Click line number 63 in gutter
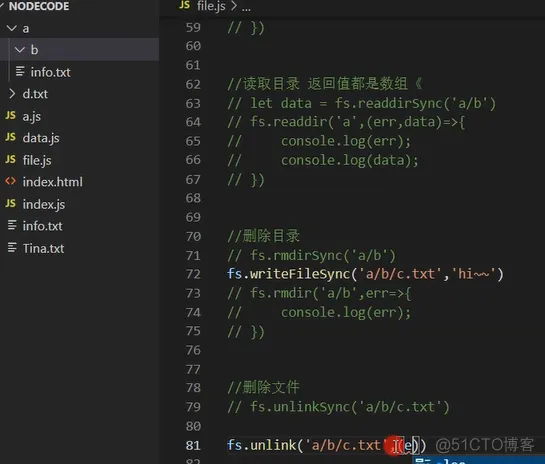The image size is (545, 464). click(x=193, y=104)
